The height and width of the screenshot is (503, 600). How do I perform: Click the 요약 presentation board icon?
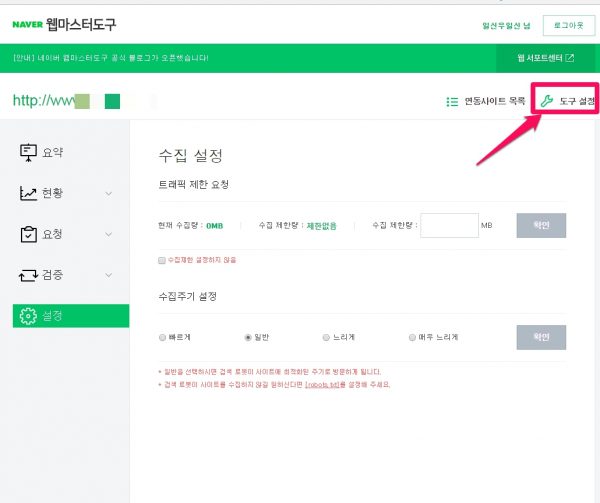point(28,153)
